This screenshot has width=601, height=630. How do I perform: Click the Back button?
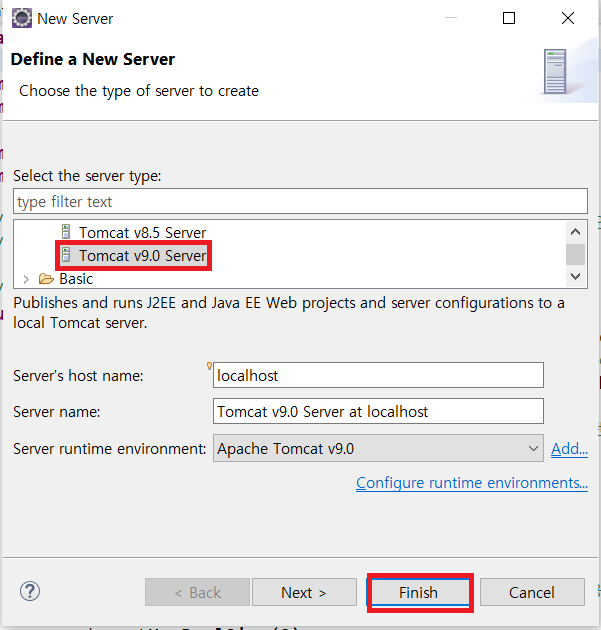pyautogui.click(x=197, y=592)
